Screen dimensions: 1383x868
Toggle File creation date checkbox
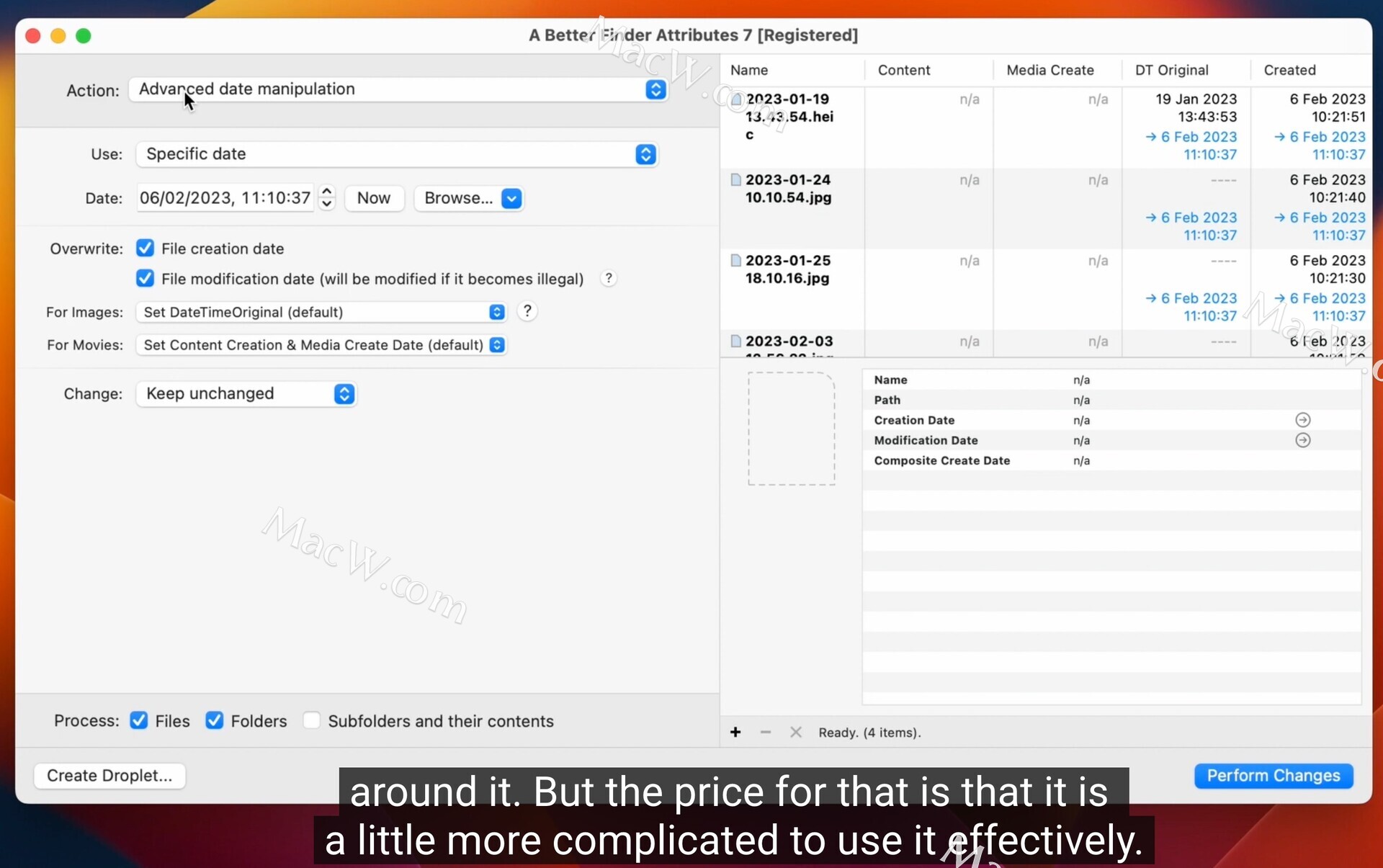[145, 249]
